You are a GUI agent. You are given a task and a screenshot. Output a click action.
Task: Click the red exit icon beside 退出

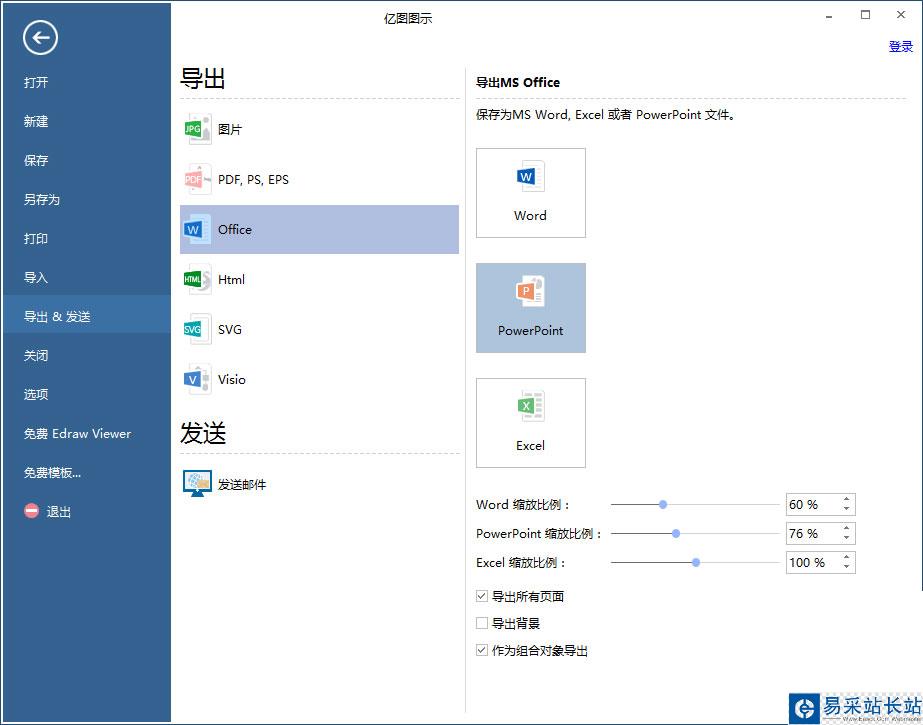[32, 511]
